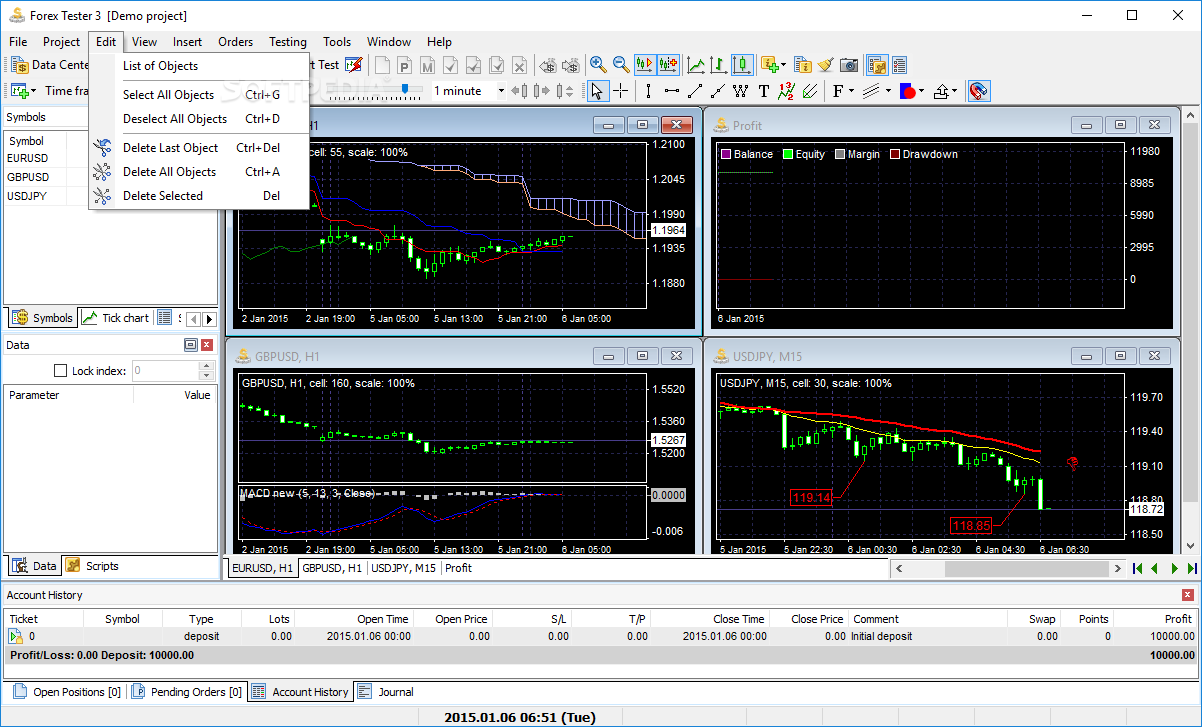Select the ray line drawing tool
Image resolution: width=1202 pixels, height=727 pixels.
(x=717, y=91)
